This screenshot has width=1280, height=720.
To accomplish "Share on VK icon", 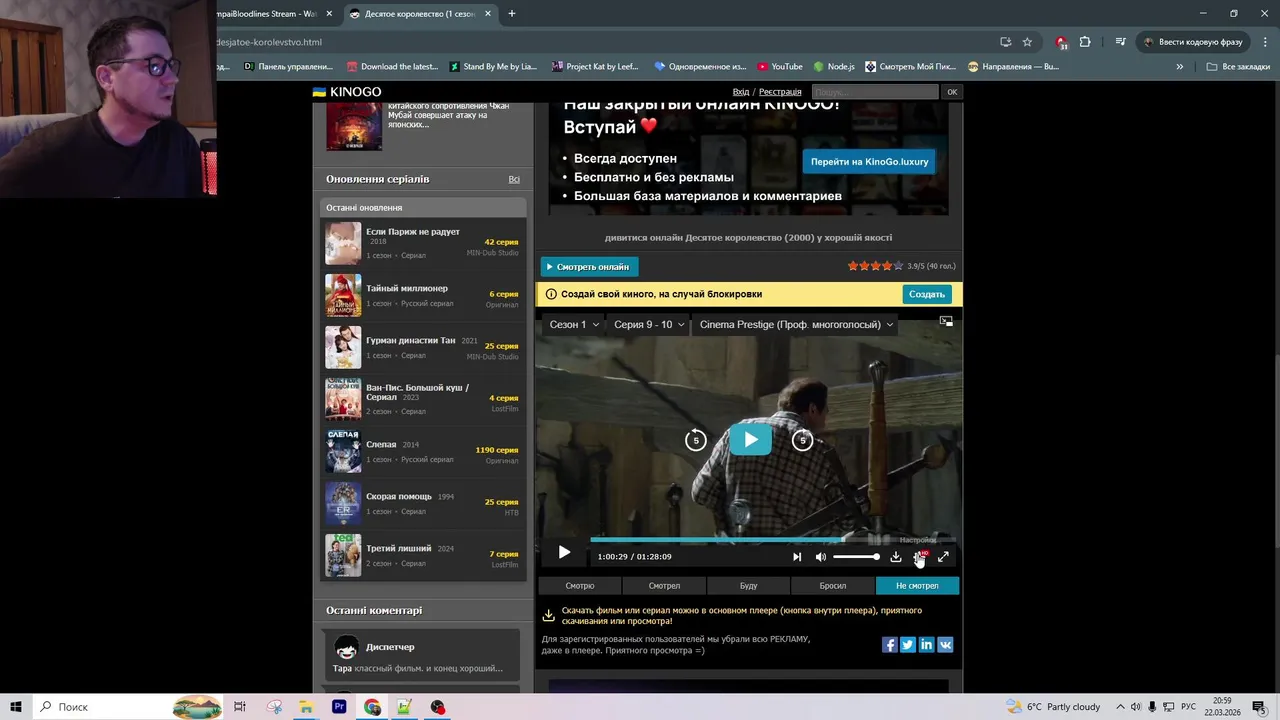I will click(x=945, y=645).
